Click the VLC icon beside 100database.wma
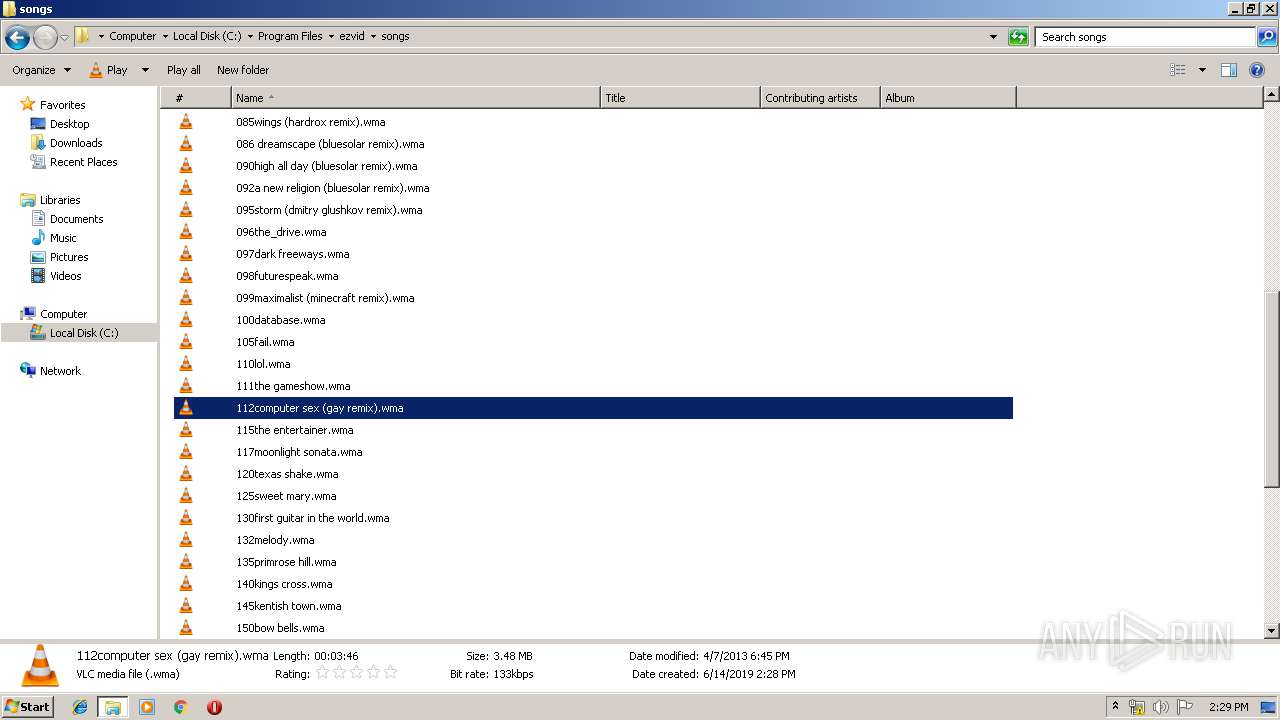Image resolution: width=1280 pixels, height=720 pixels. click(x=186, y=320)
